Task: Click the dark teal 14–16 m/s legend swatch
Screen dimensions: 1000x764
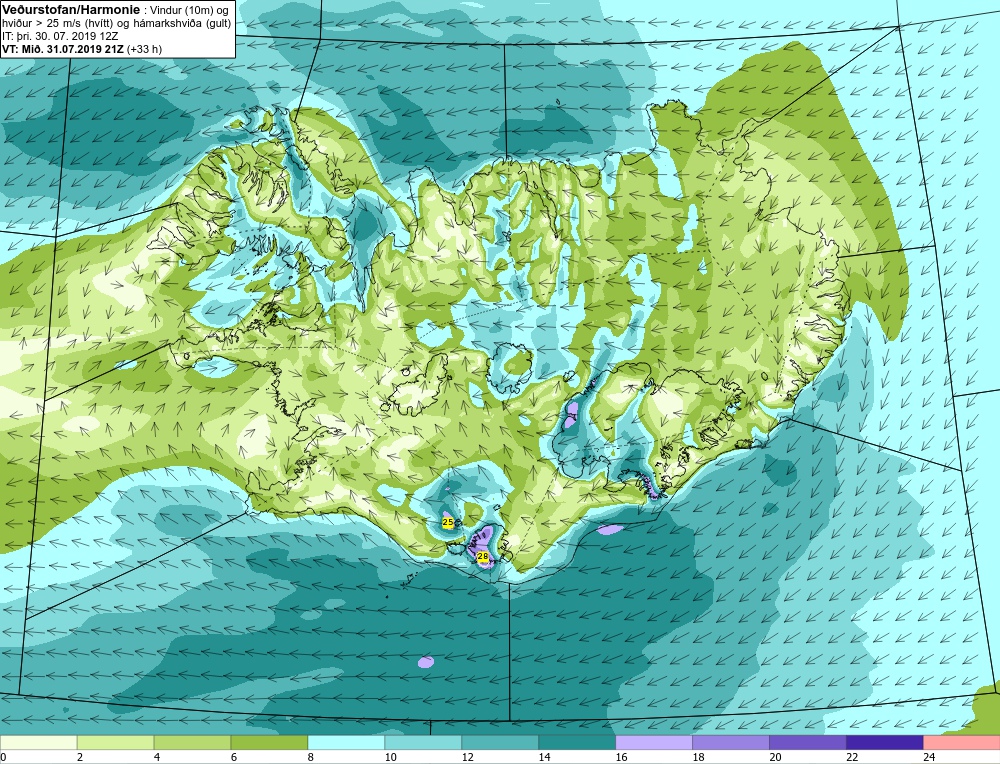Action: 577,743
